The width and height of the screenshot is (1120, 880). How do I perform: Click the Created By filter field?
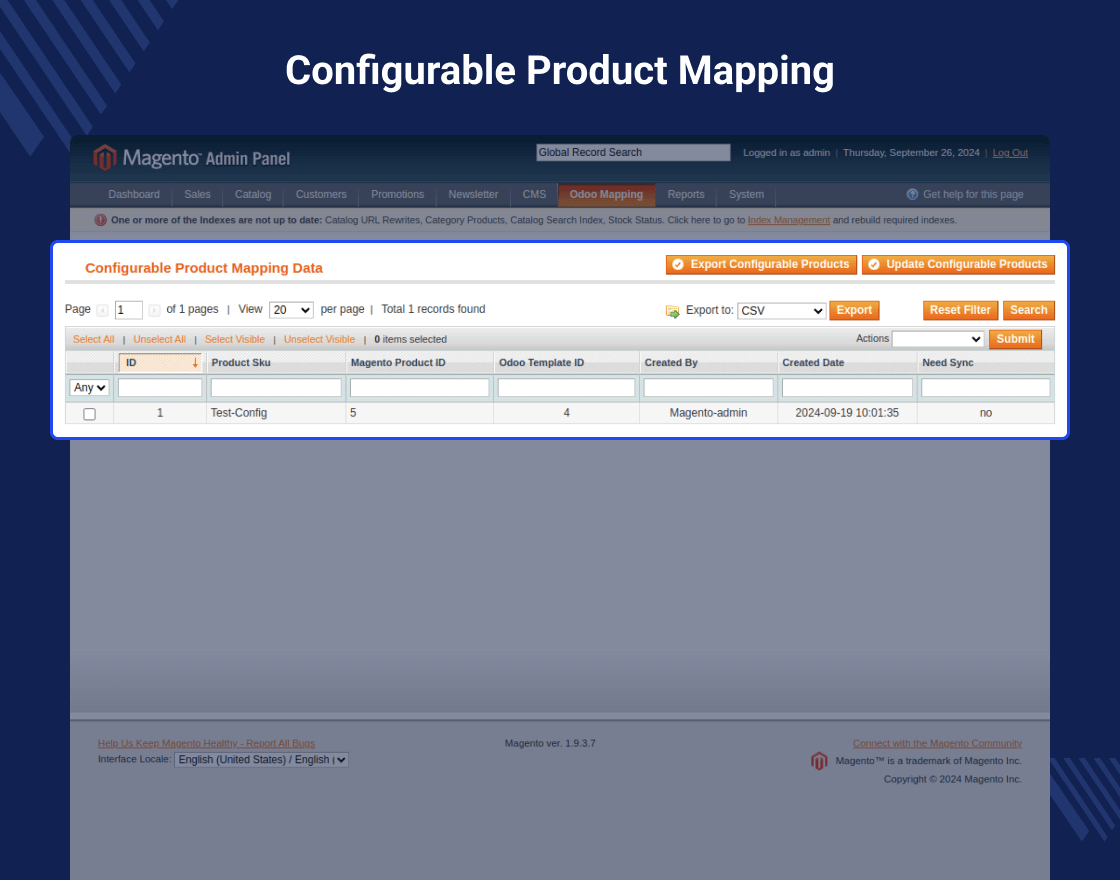pos(709,387)
